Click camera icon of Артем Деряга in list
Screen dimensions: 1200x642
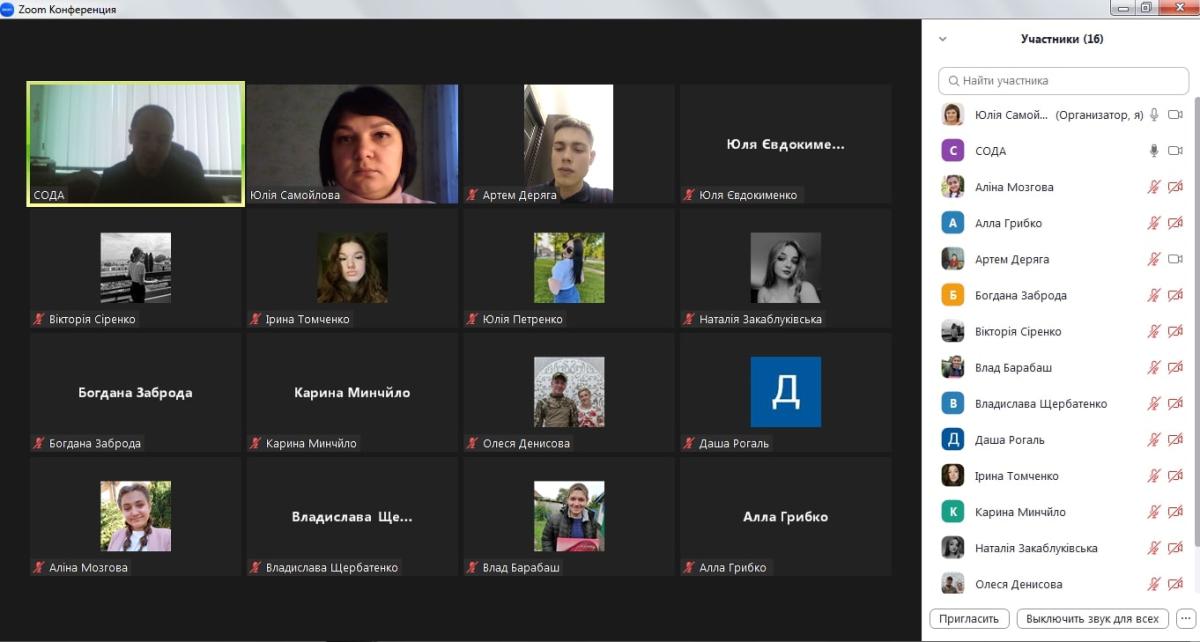pyautogui.click(x=1175, y=259)
